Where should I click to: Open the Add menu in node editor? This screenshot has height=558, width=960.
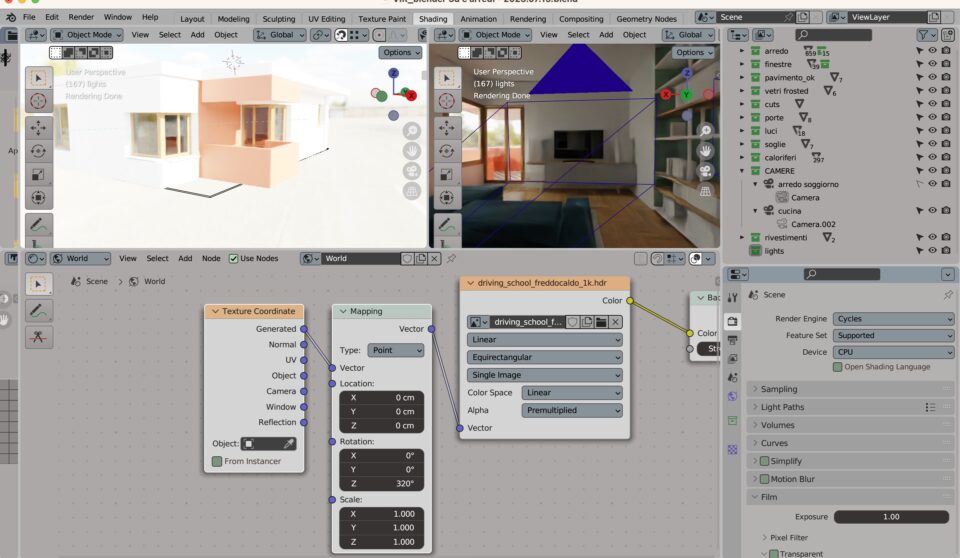click(185, 258)
